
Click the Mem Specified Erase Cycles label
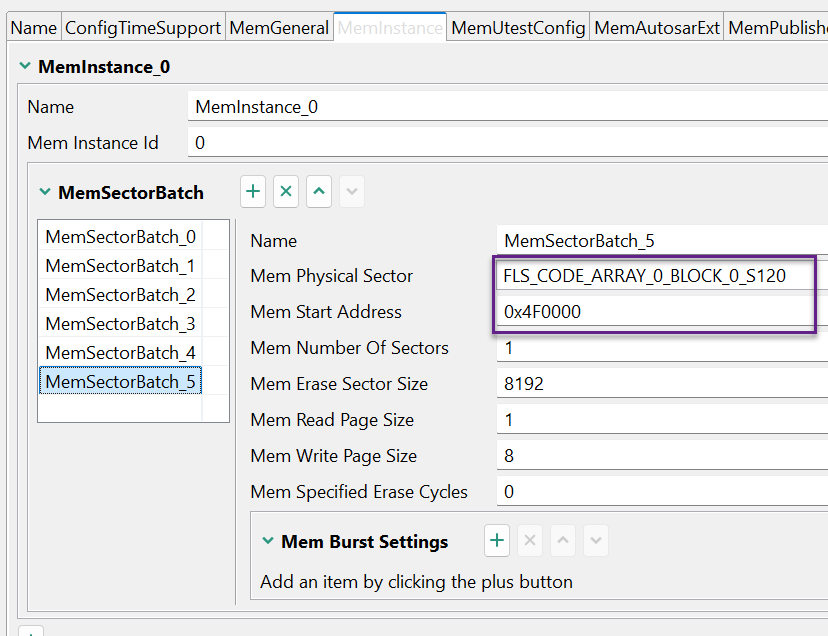359,492
